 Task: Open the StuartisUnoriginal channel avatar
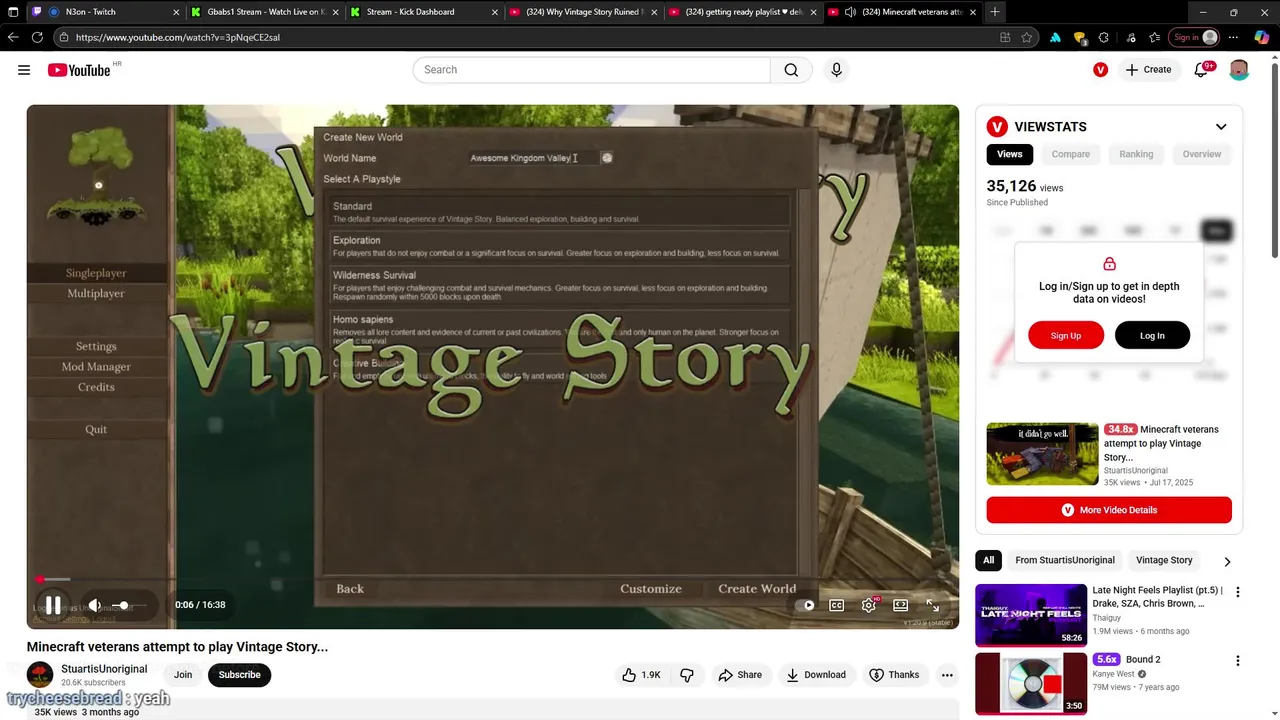(x=40, y=675)
